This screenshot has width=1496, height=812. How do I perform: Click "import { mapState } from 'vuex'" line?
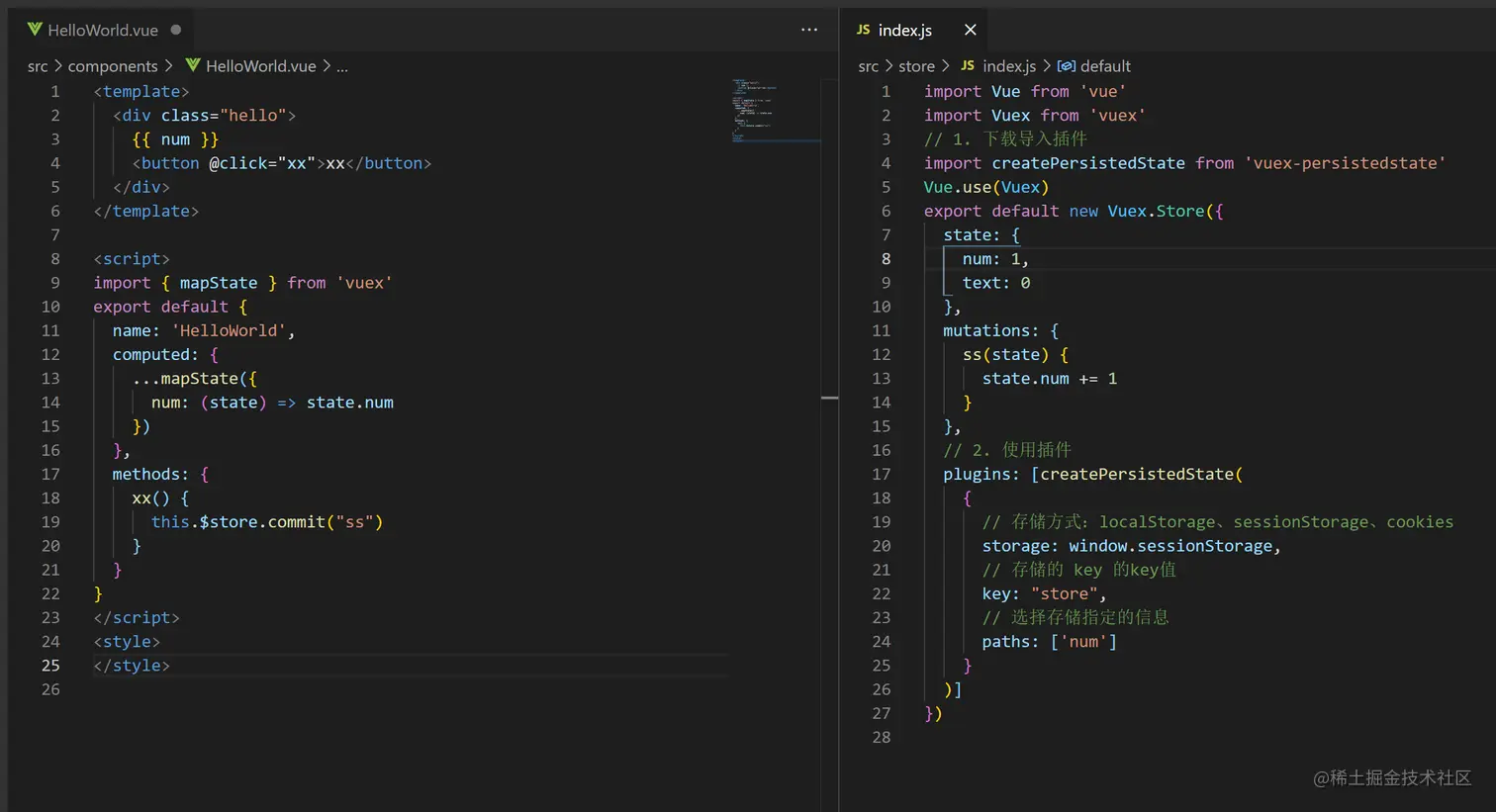[242, 283]
